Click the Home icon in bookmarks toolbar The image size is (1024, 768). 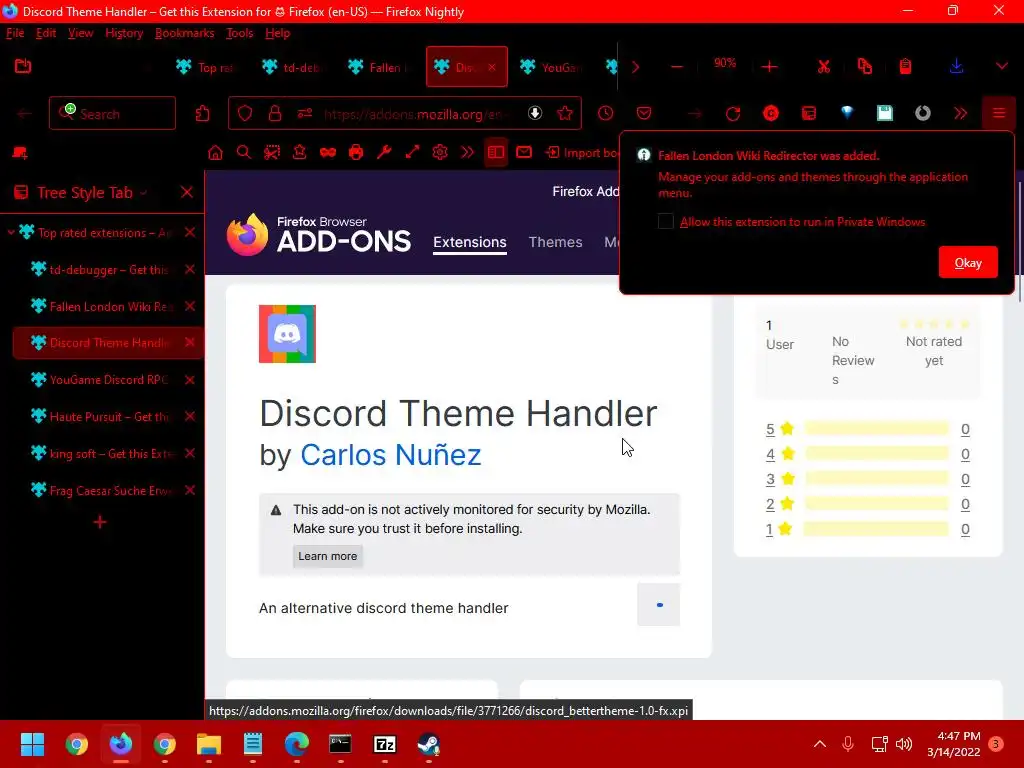click(x=215, y=153)
